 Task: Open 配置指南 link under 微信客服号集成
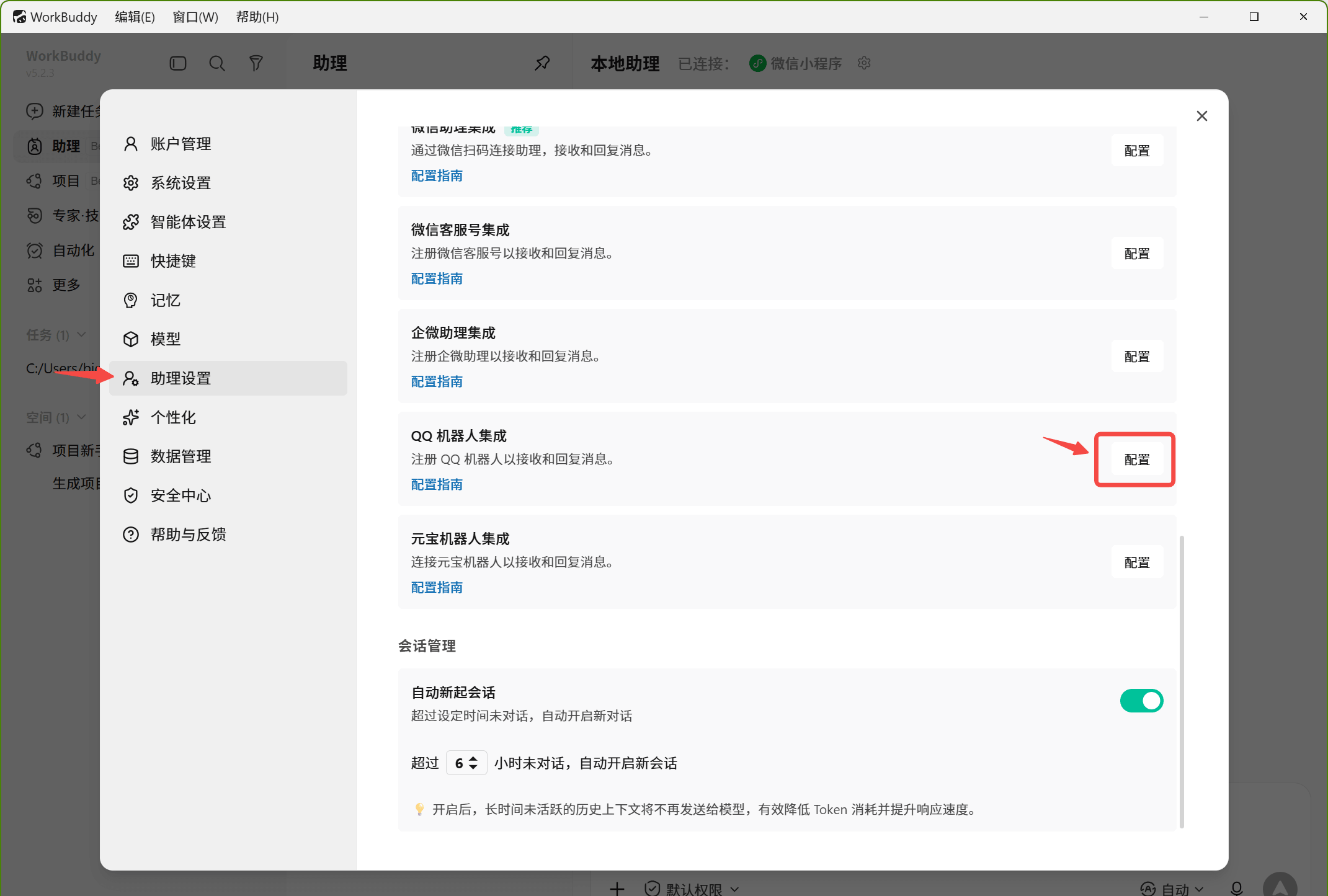coord(437,279)
